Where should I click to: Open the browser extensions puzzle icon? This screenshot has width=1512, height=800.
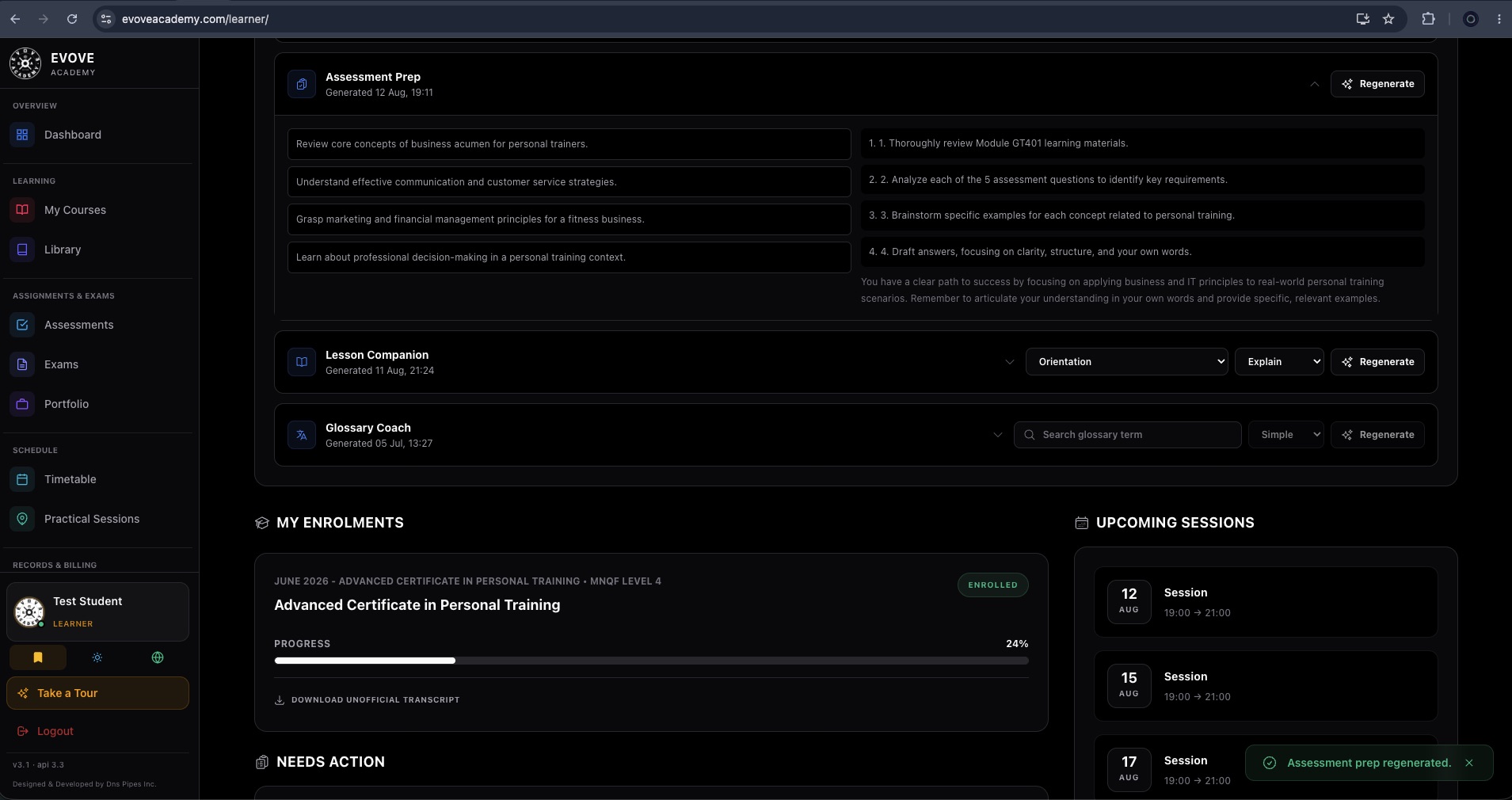click(1429, 19)
